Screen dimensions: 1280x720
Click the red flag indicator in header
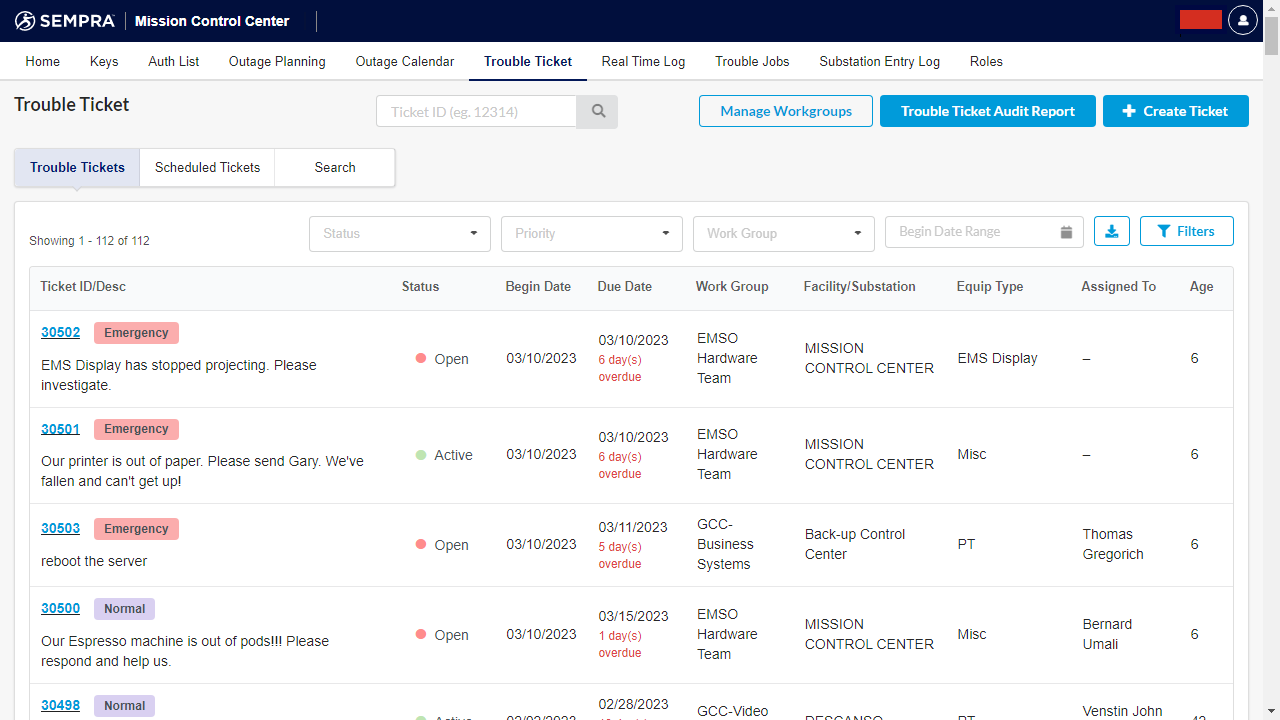(1200, 20)
